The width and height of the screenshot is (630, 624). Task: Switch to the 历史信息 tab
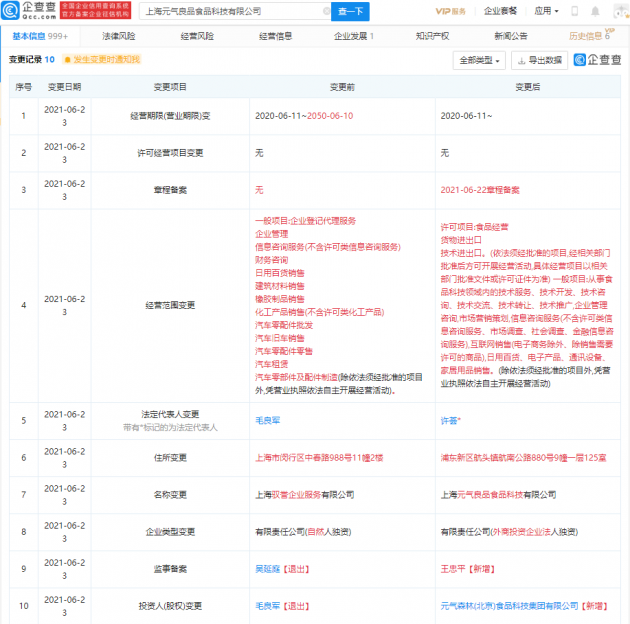click(589, 36)
